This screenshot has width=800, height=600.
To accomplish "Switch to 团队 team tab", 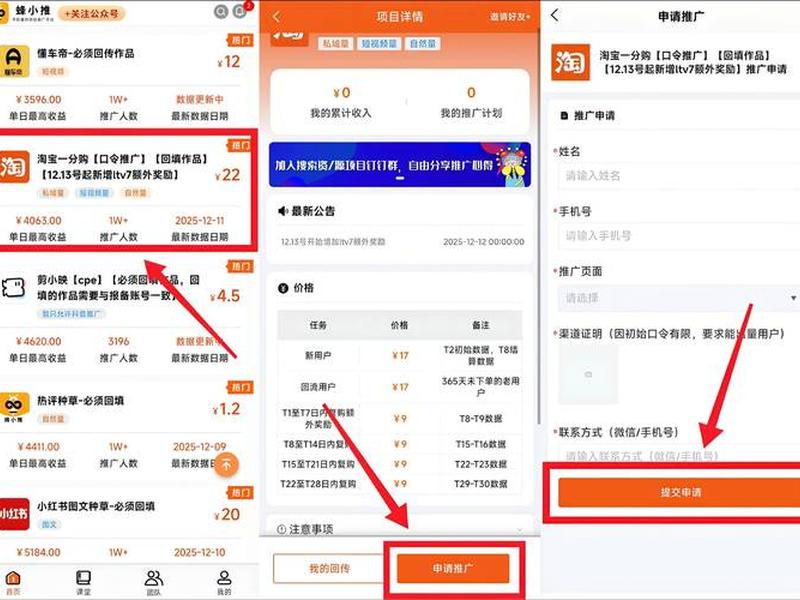I will (x=154, y=583).
